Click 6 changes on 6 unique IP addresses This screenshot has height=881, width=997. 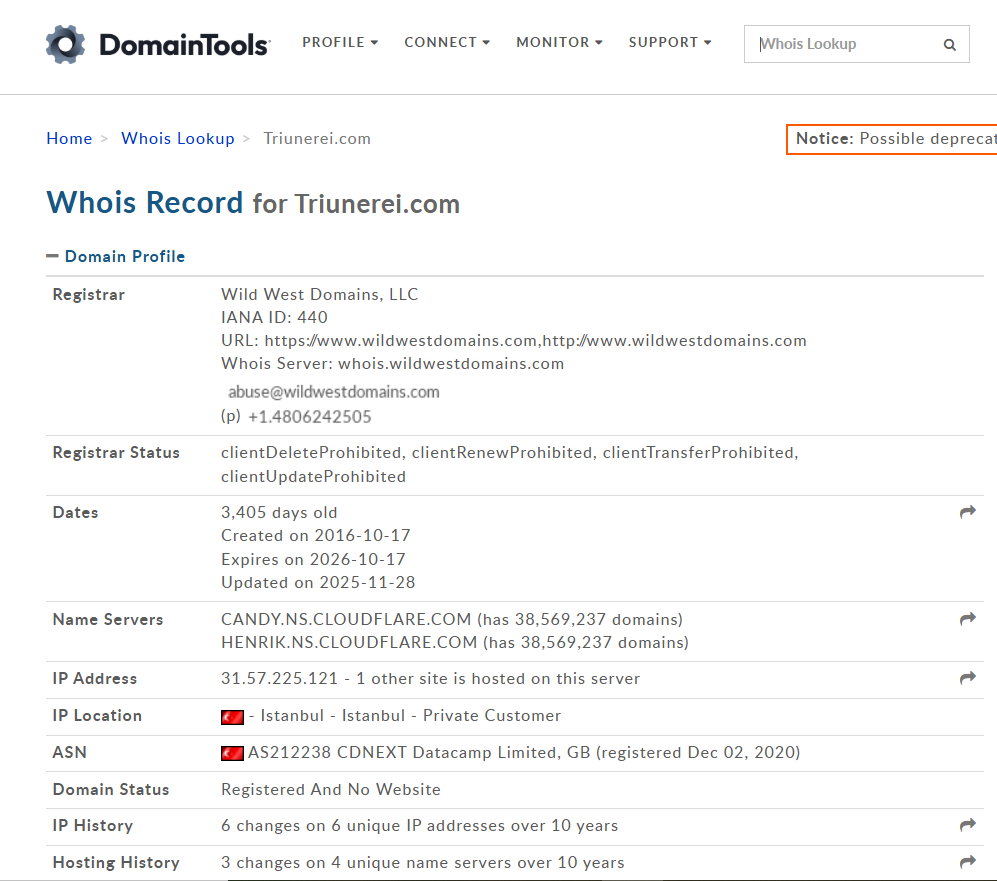pyautogui.click(x=420, y=825)
